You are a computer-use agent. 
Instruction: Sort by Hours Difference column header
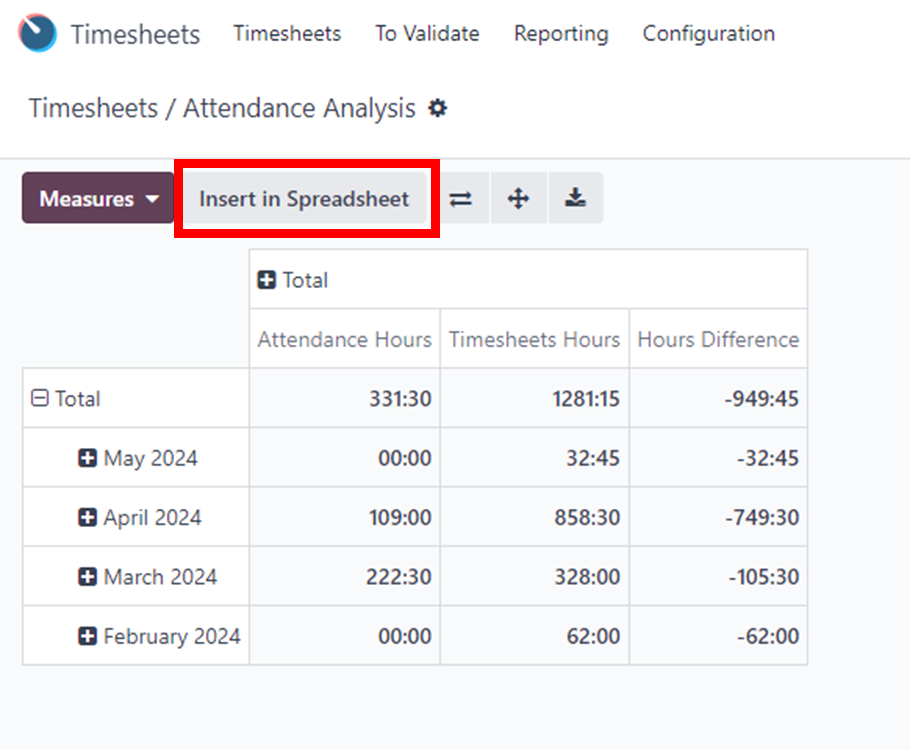coord(718,339)
